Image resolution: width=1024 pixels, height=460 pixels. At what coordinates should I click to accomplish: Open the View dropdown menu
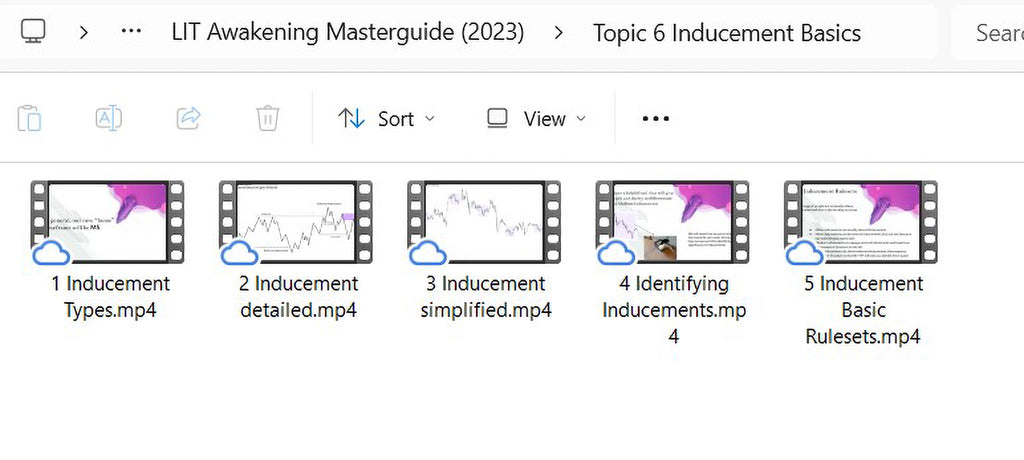pos(537,119)
